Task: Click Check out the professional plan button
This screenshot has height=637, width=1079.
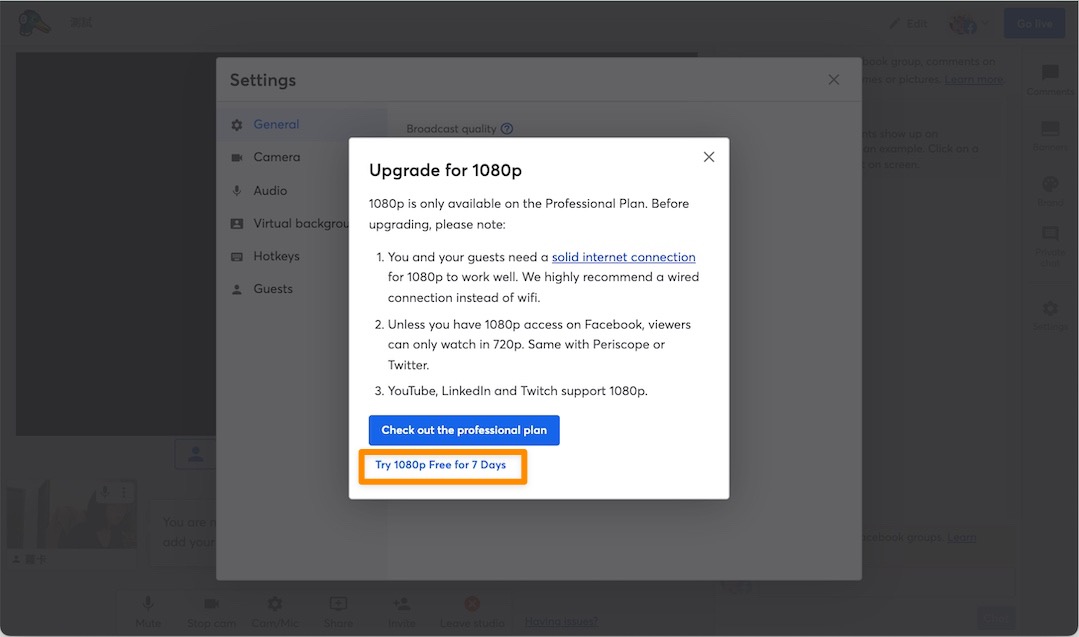Action: (464, 430)
